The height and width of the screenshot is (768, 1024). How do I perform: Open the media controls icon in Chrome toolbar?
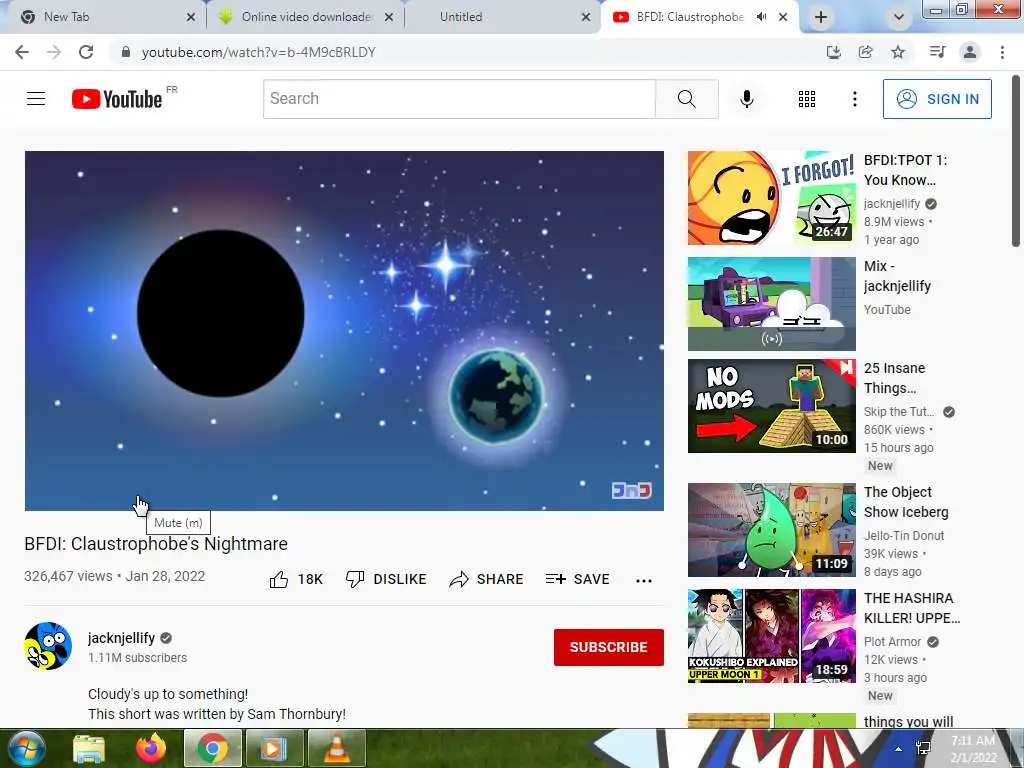(x=937, y=52)
